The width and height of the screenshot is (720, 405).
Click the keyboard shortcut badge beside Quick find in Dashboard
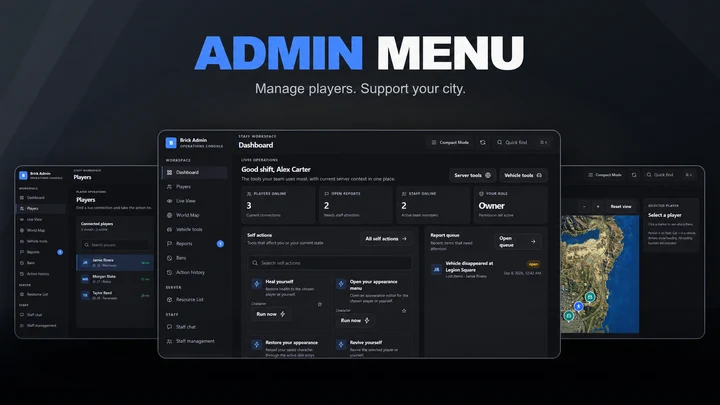543,142
